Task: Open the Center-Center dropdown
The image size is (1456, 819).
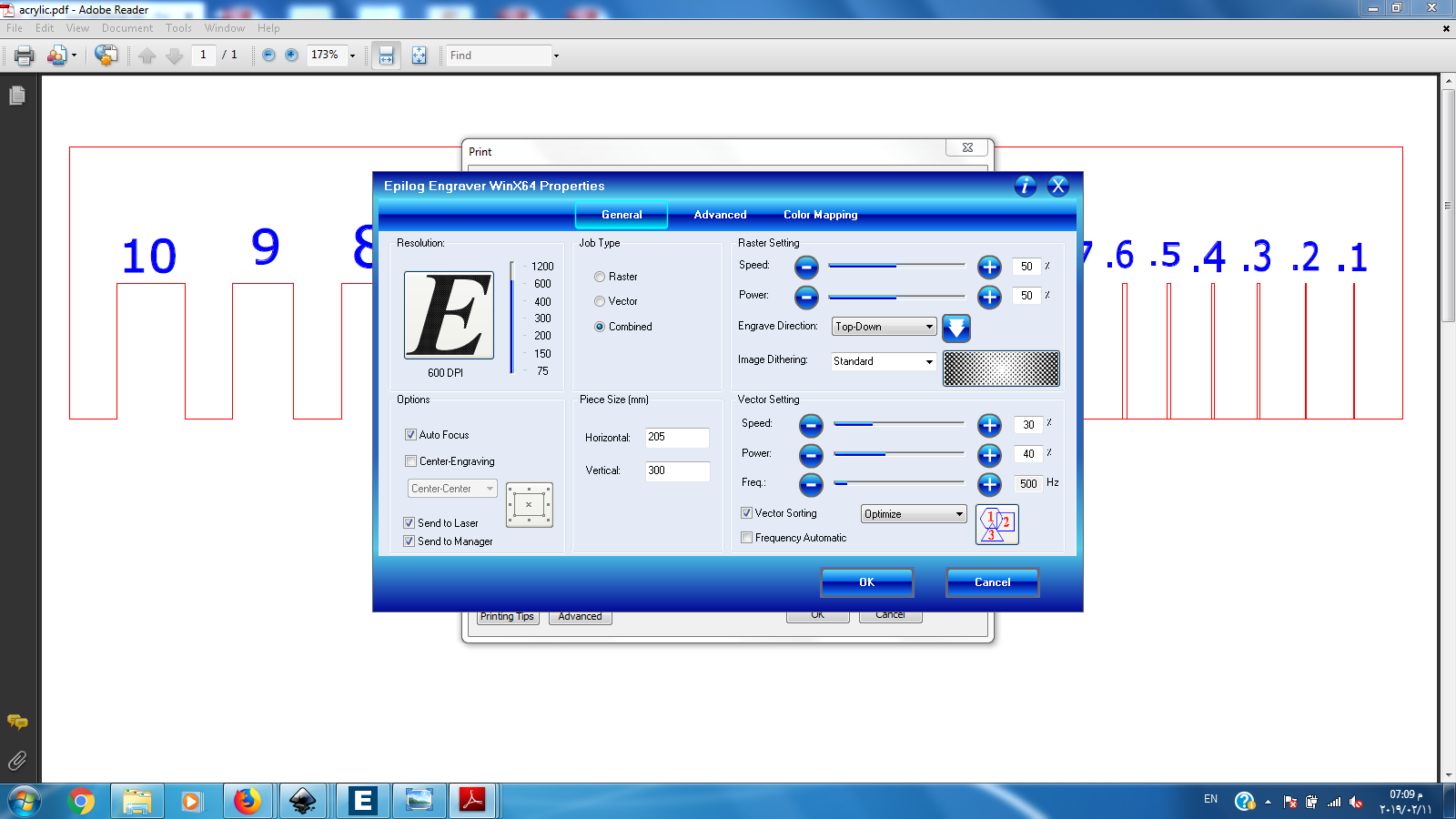Action: (x=452, y=489)
